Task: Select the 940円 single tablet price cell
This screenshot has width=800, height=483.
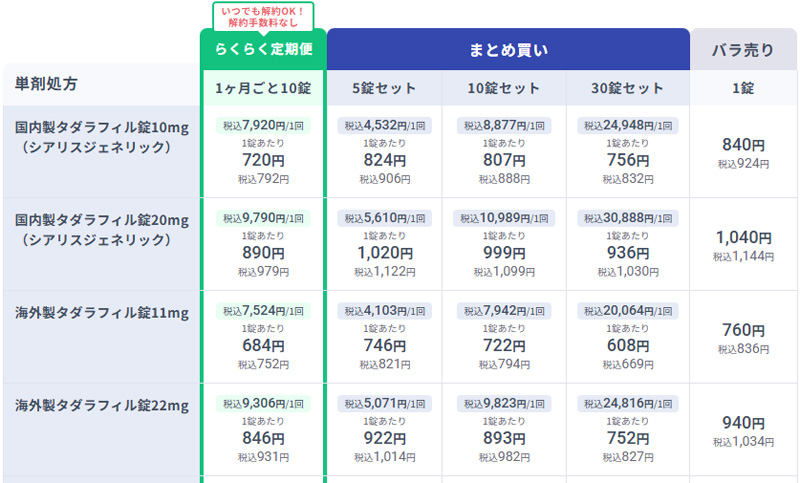Action: click(743, 422)
